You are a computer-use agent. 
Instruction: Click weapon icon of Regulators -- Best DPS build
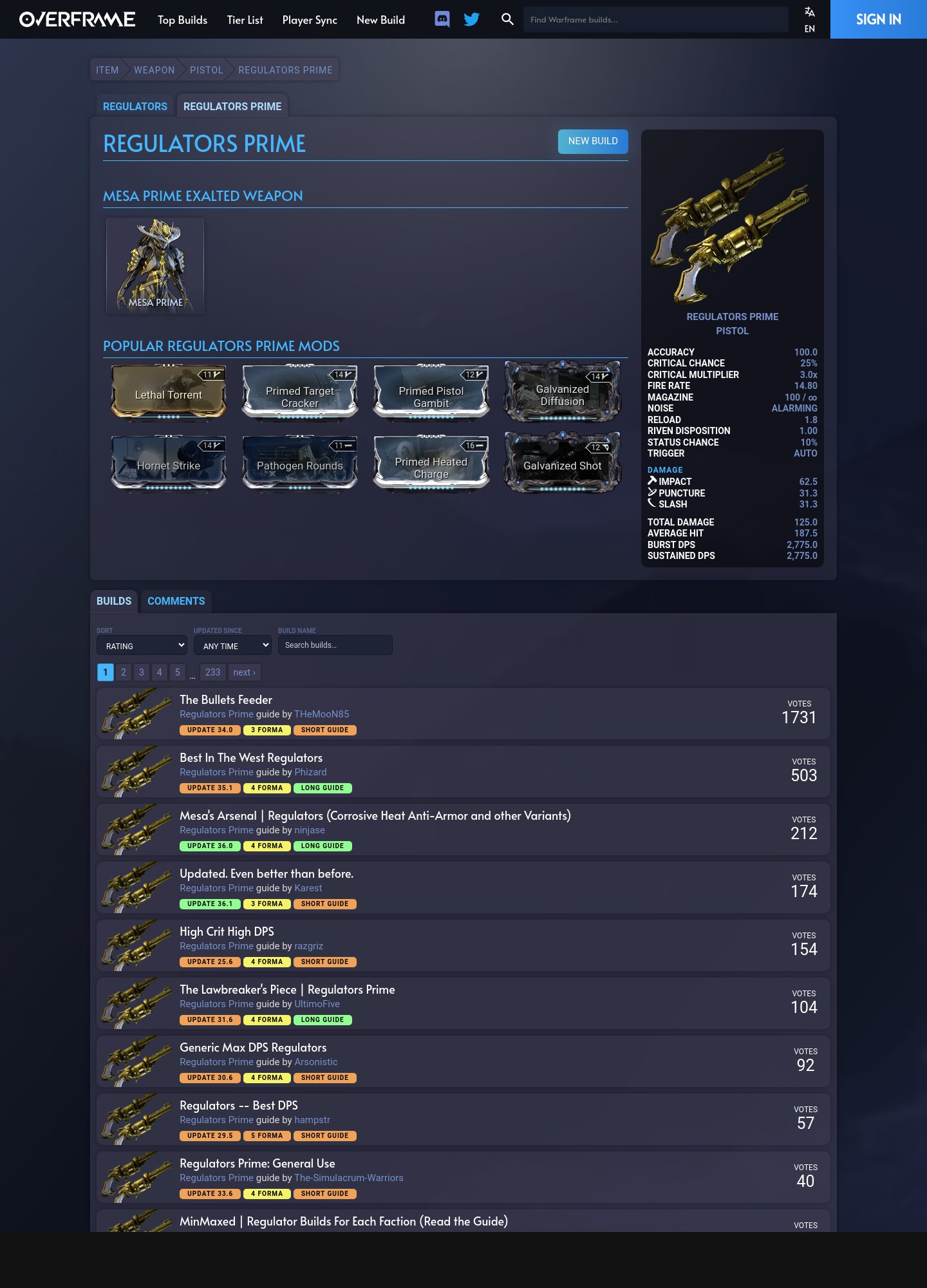click(136, 1119)
